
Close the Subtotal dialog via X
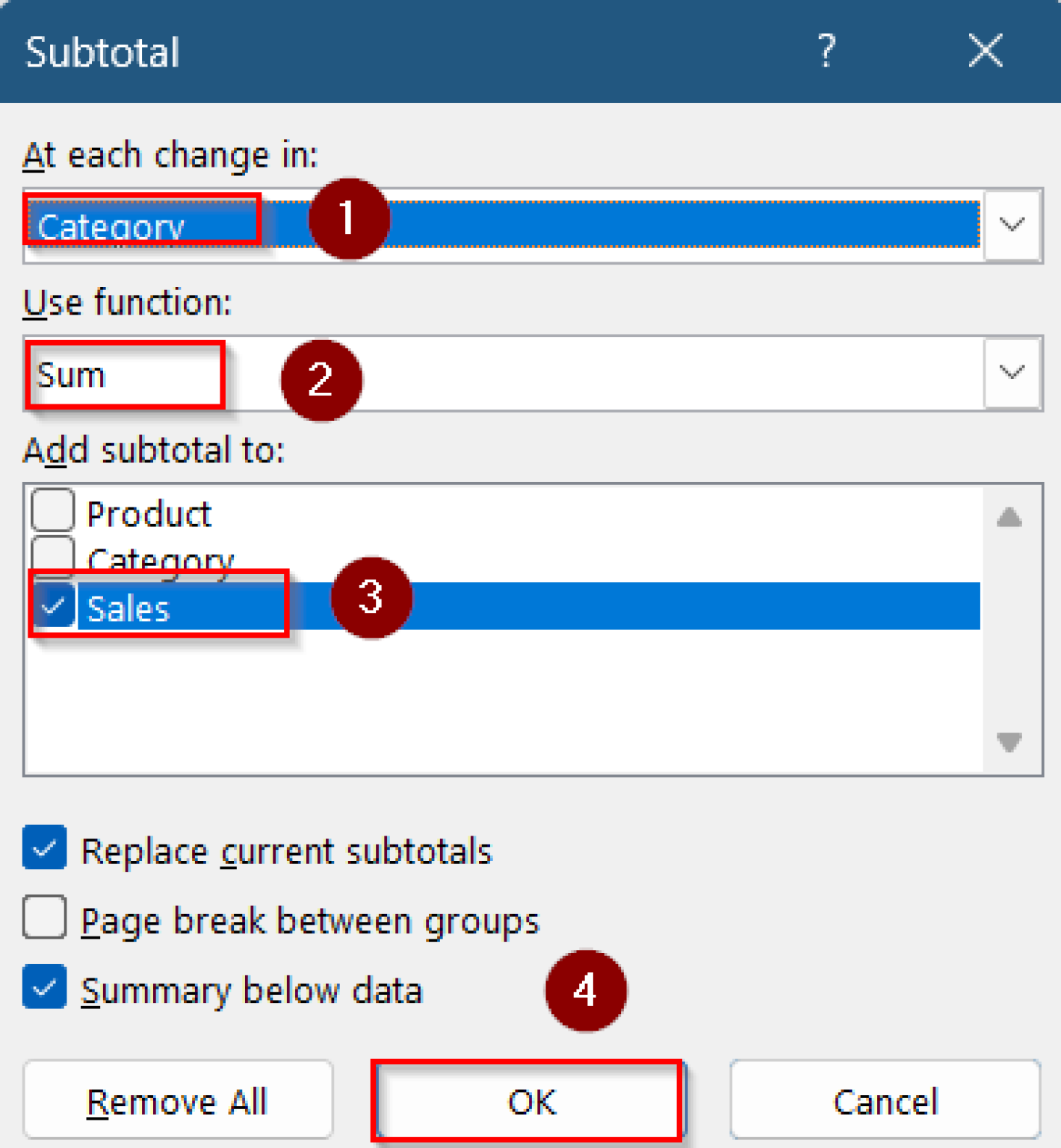coord(985,51)
